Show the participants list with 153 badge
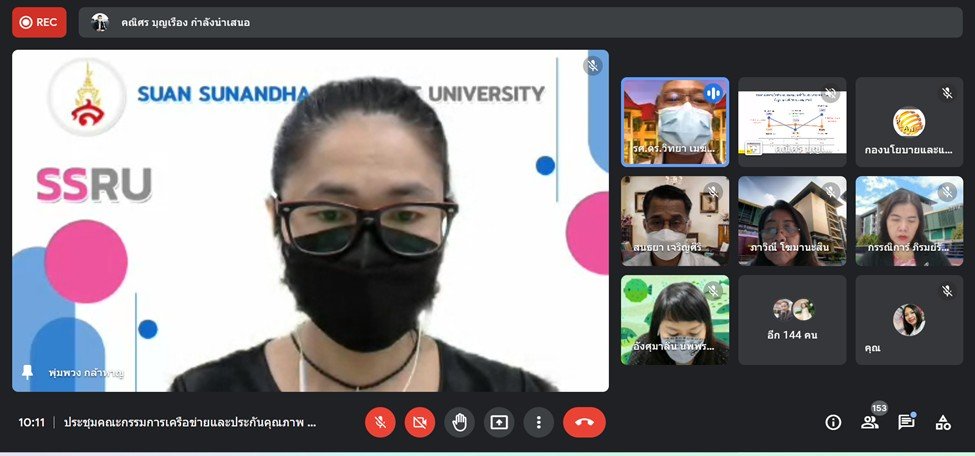Viewport: 975px width, 456px height. pos(870,422)
